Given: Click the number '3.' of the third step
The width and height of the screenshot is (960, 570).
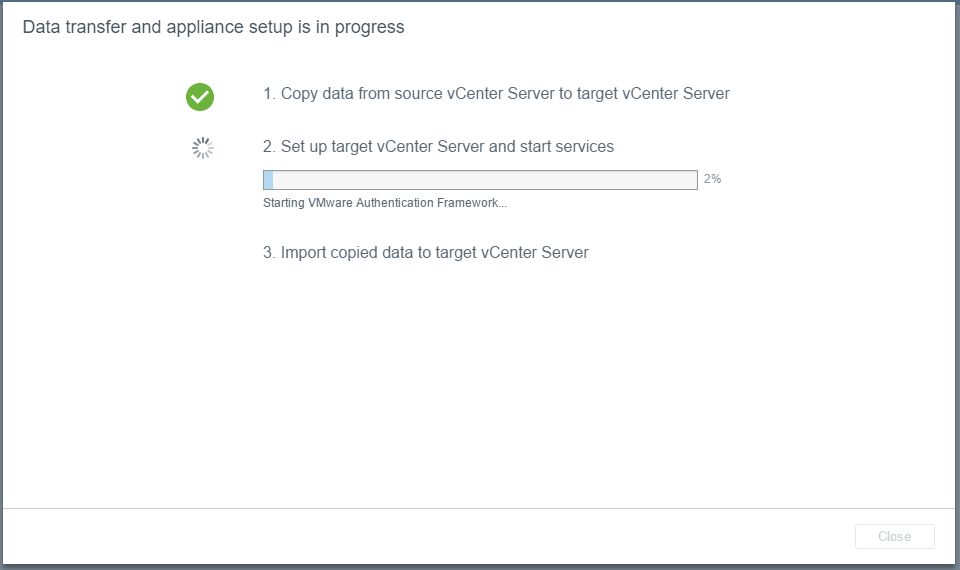Looking at the screenshot, I should [269, 252].
